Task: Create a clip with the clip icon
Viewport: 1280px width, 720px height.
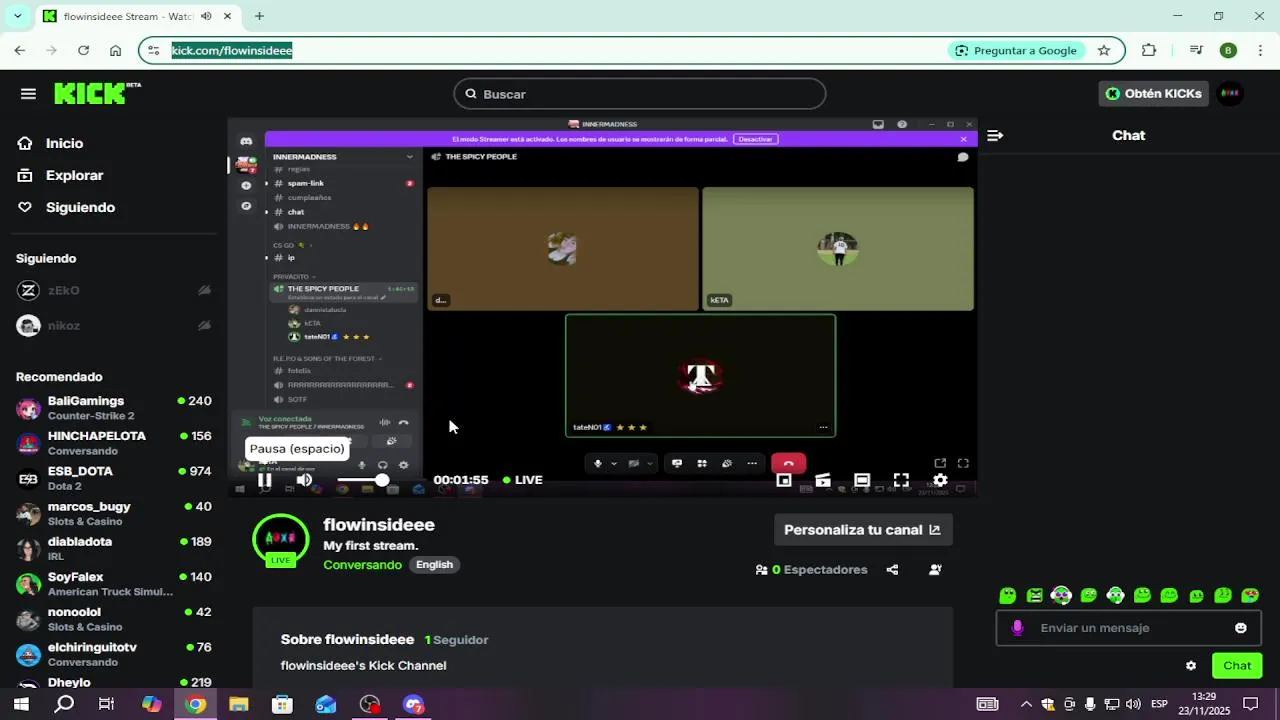Action: (823, 480)
